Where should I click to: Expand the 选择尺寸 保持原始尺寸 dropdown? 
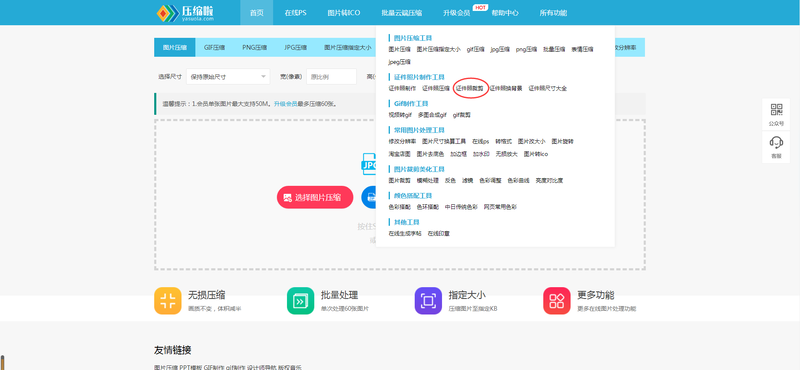[228, 77]
